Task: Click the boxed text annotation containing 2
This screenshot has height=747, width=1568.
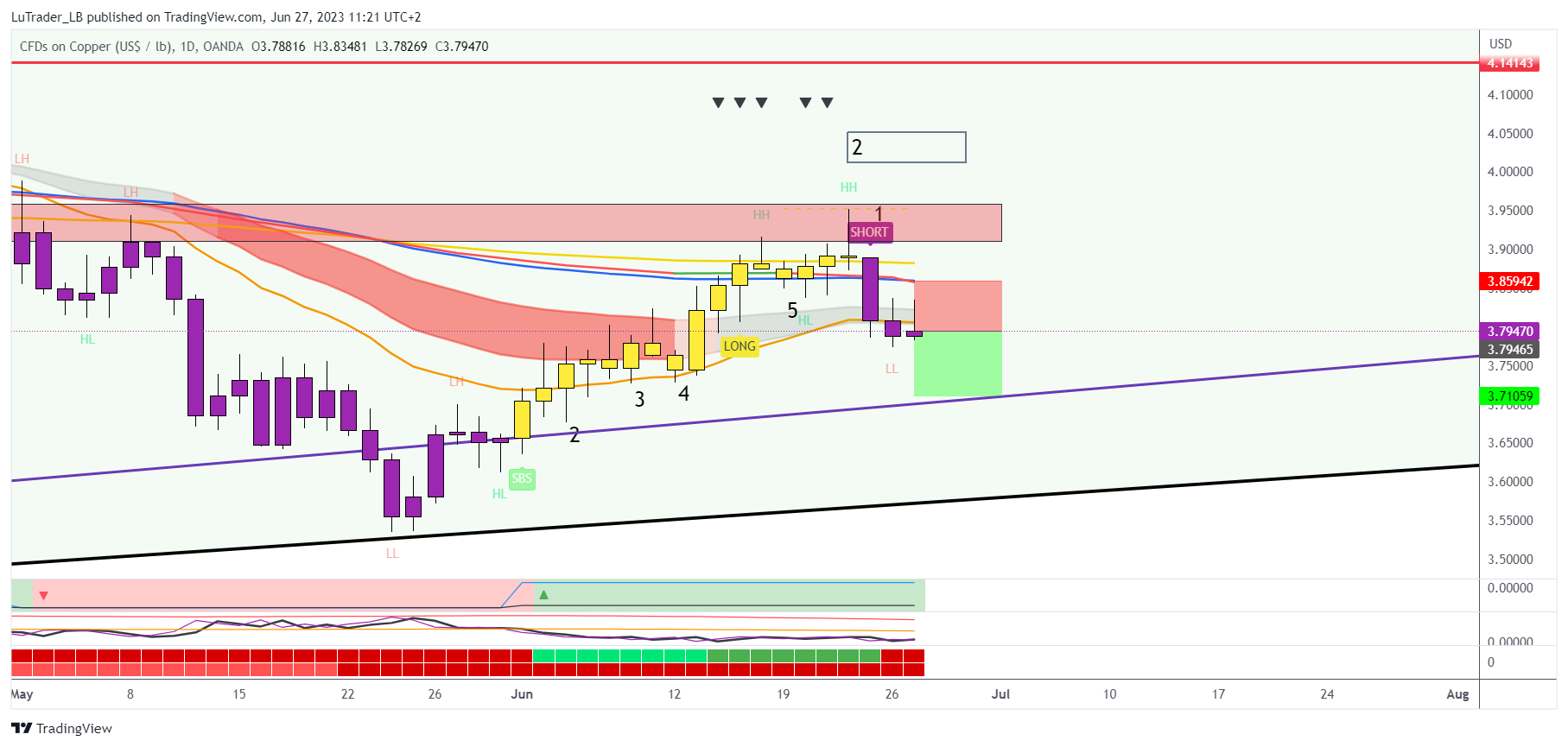Action: (x=906, y=148)
